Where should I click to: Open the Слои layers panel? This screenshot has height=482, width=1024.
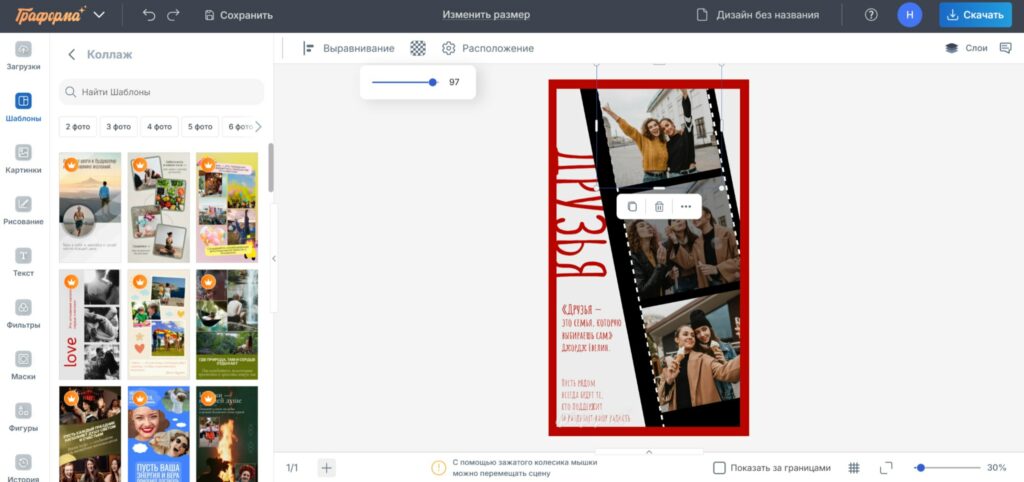pos(967,48)
